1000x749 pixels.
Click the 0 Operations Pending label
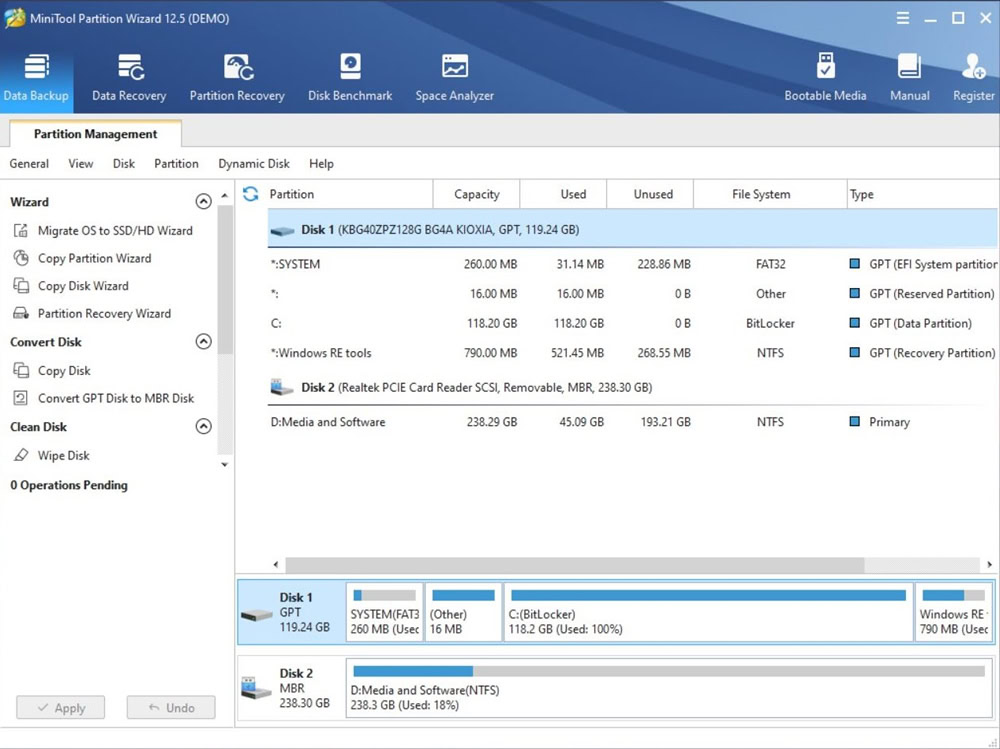tap(69, 485)
